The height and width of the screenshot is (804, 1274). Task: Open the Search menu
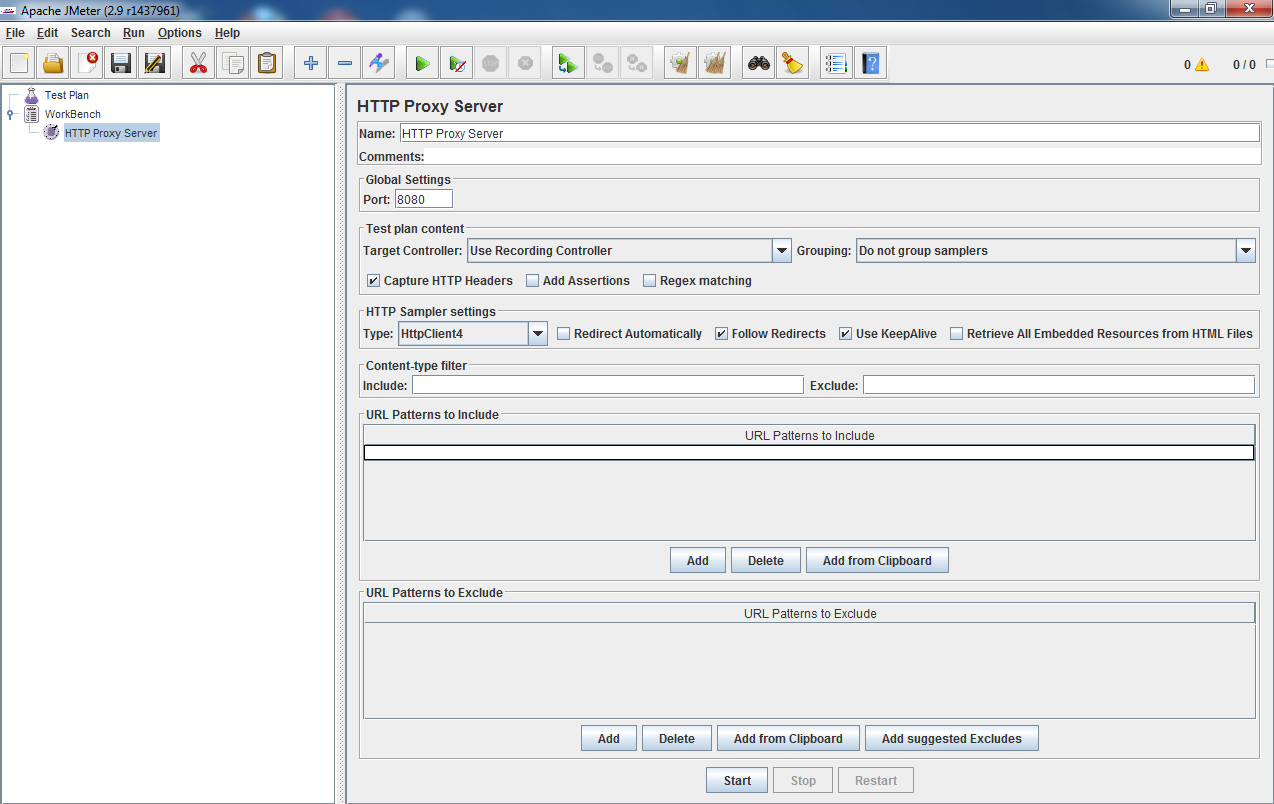click(x=90, y=33)
